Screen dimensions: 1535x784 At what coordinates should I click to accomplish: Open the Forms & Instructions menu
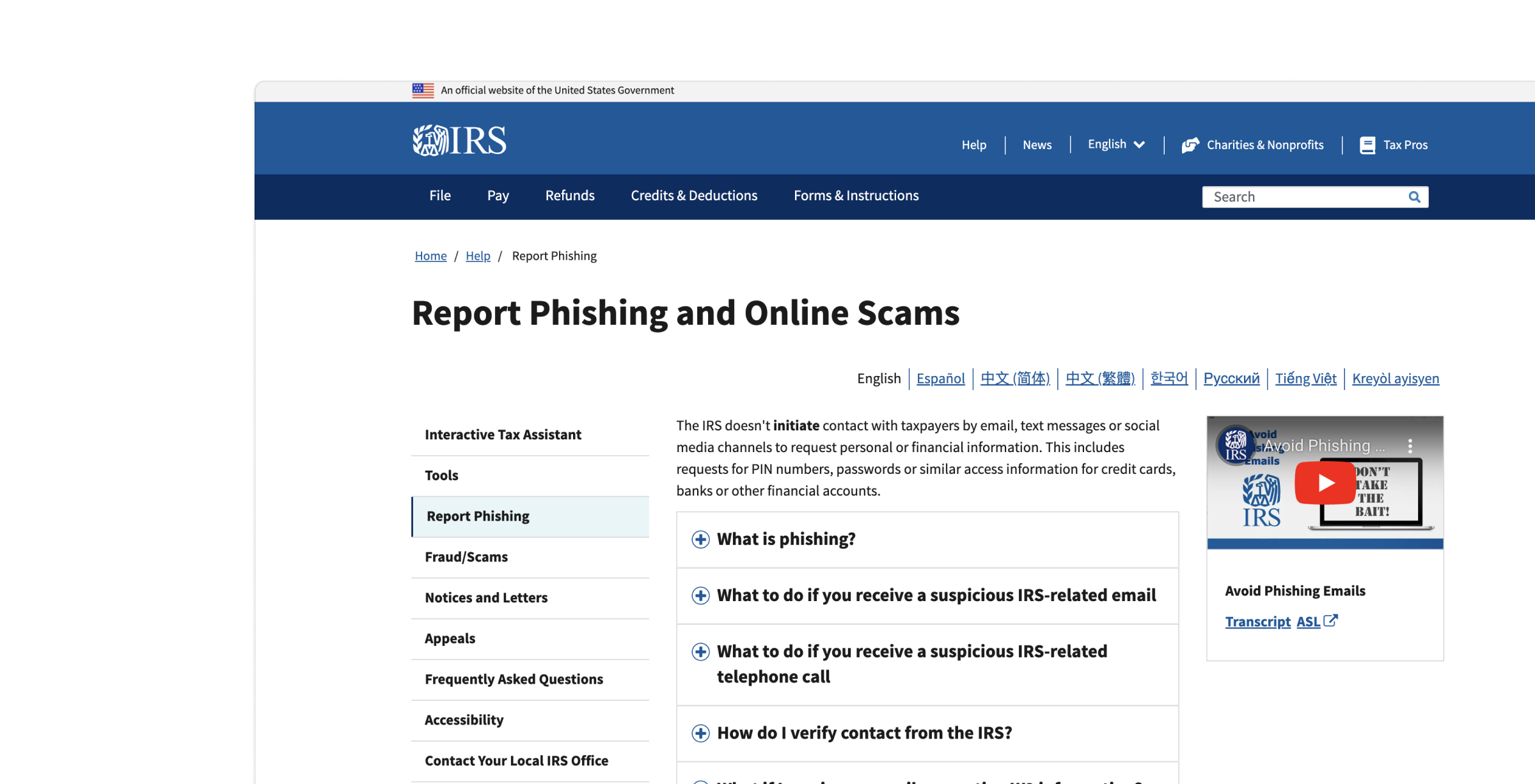click(856, 196)
